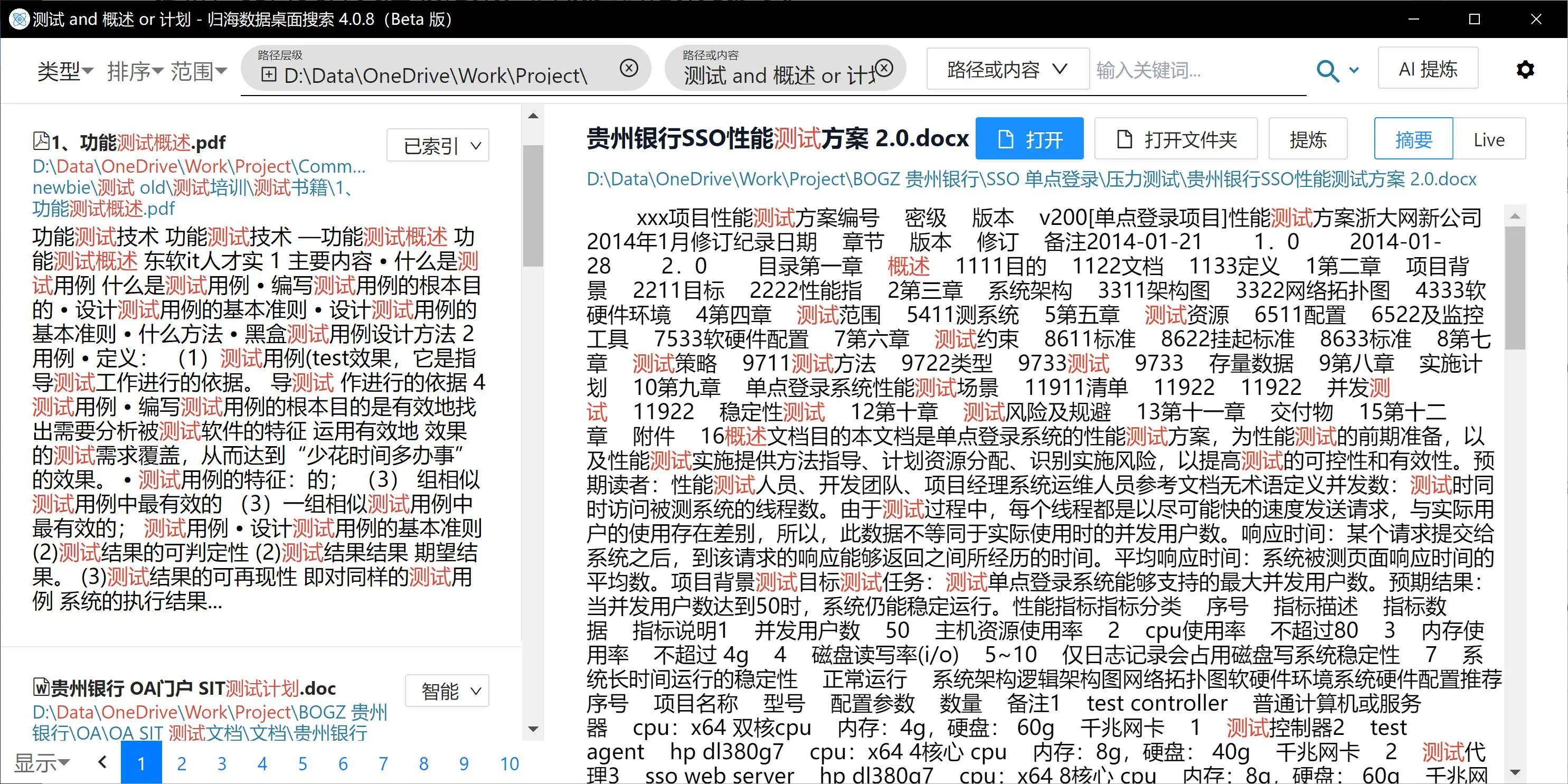Screen dimensions: 1568x784
Task: Click the Word doc icon of second result
Action: (x=41, y=687)
